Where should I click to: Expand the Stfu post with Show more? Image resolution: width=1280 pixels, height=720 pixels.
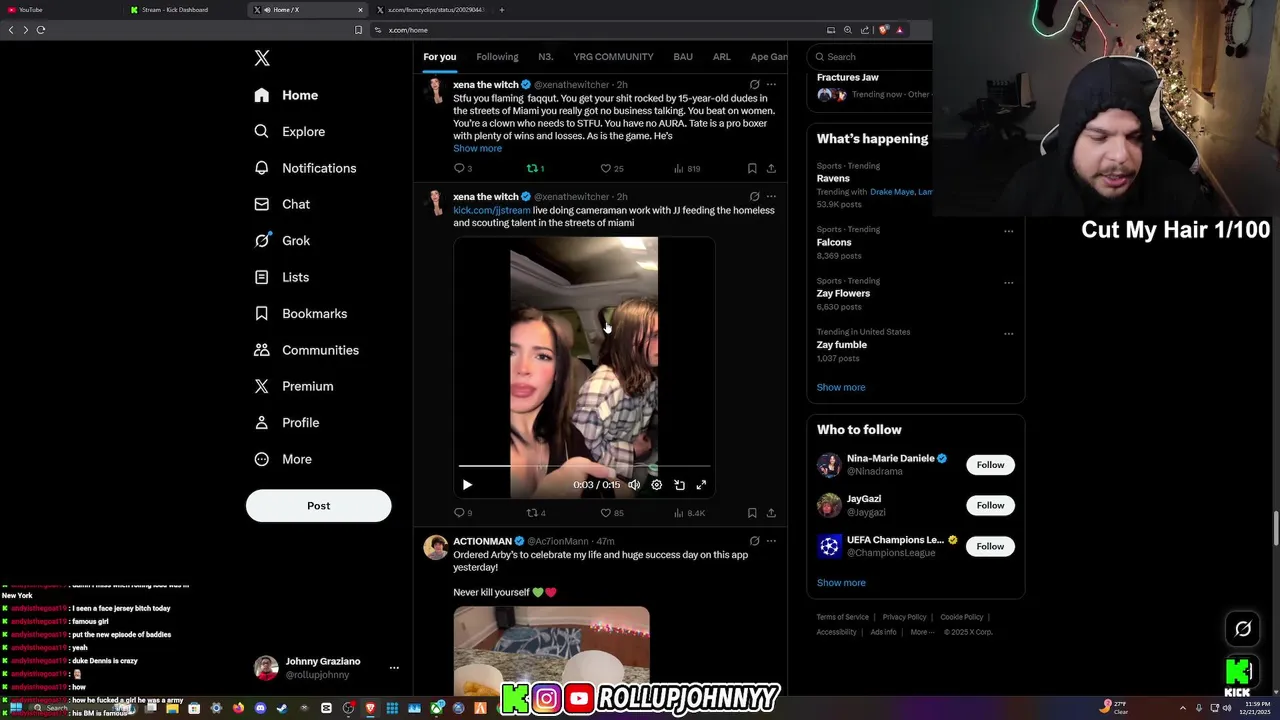coord(477,148)
